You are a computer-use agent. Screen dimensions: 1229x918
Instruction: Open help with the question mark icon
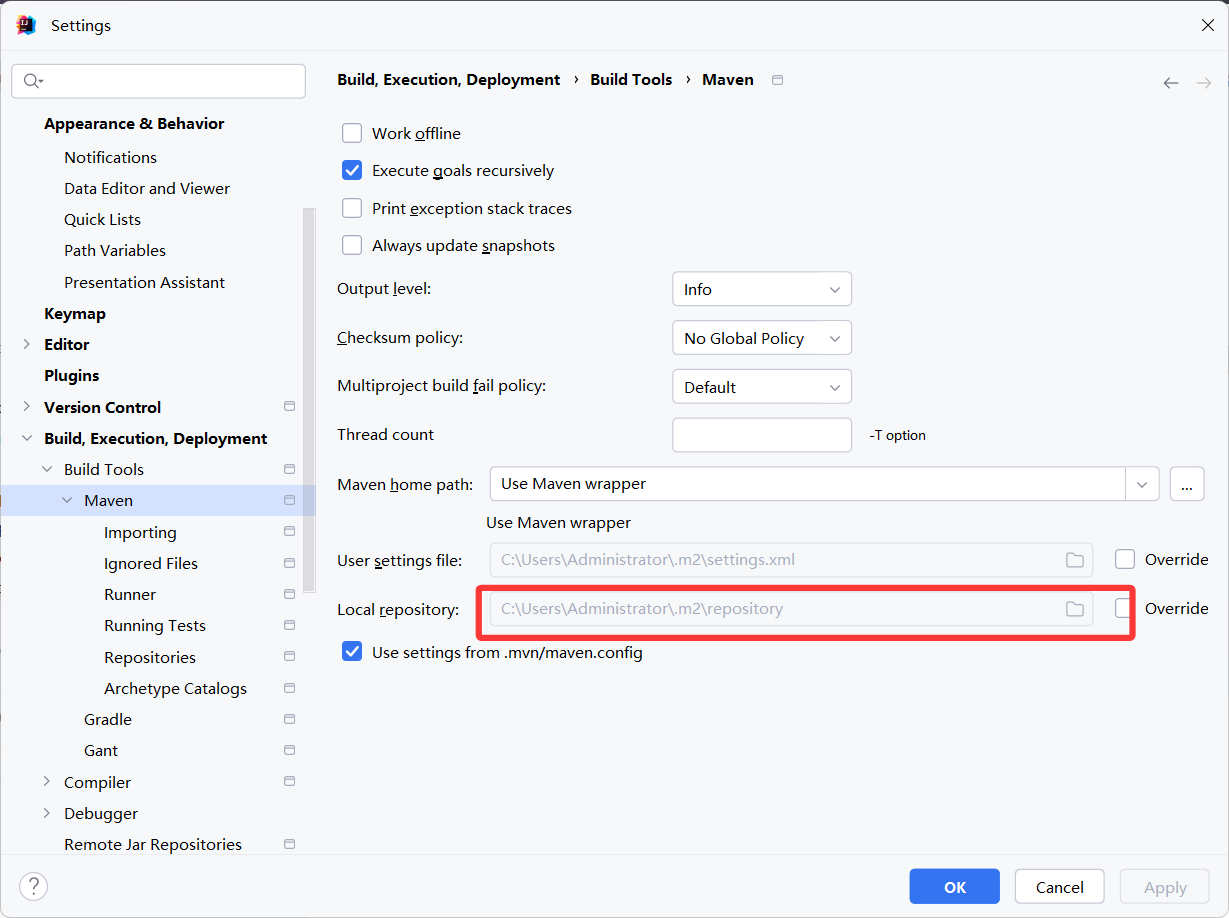click(33, 886)
